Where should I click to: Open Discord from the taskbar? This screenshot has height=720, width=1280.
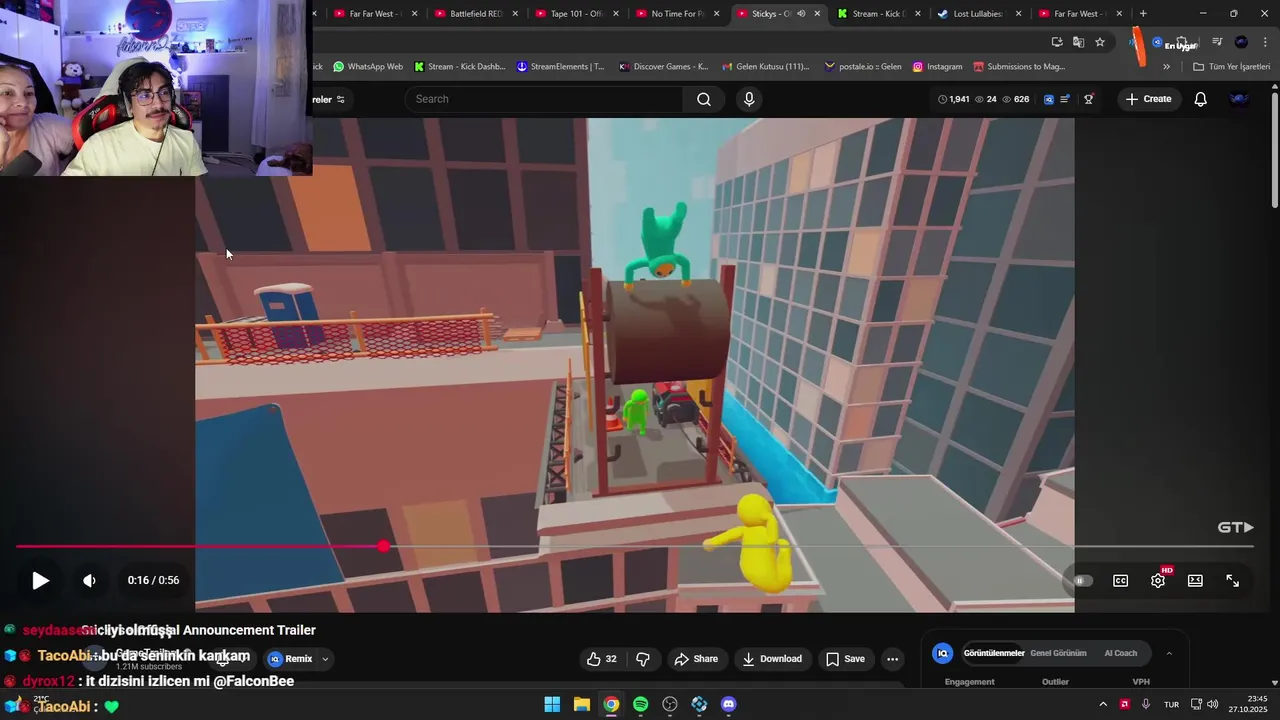[729, 704]
